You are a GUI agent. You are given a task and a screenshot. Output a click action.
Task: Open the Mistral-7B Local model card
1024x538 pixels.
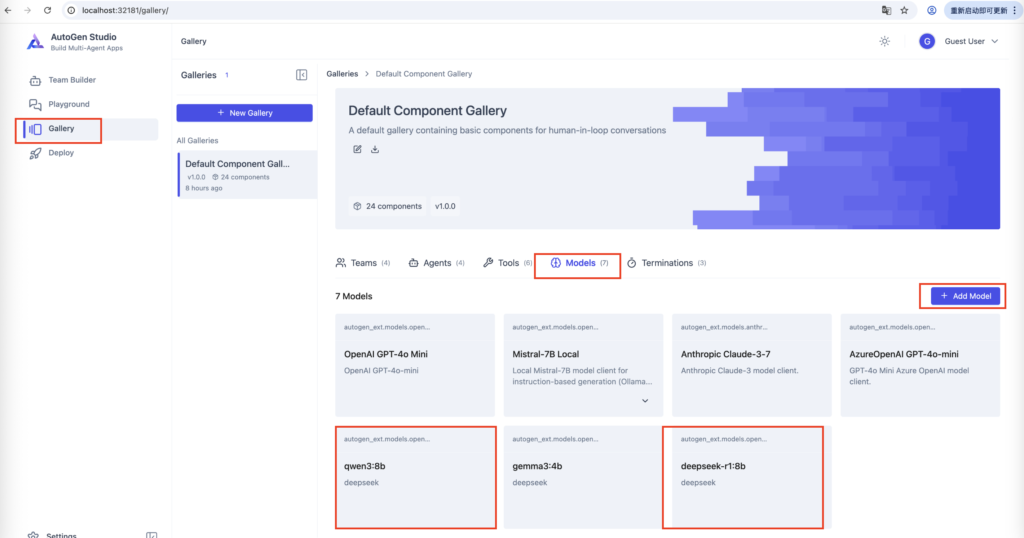coord(583,365)
